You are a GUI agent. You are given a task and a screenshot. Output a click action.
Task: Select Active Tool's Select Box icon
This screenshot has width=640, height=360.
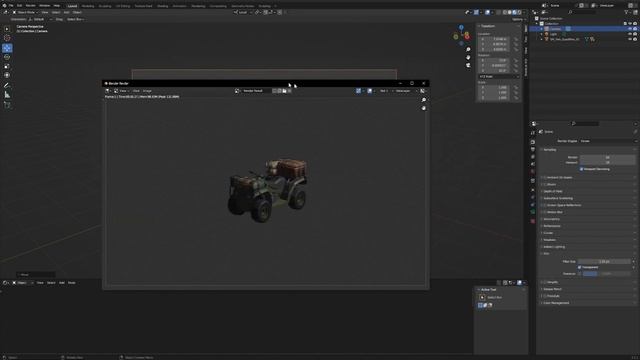tap(482, 298)
